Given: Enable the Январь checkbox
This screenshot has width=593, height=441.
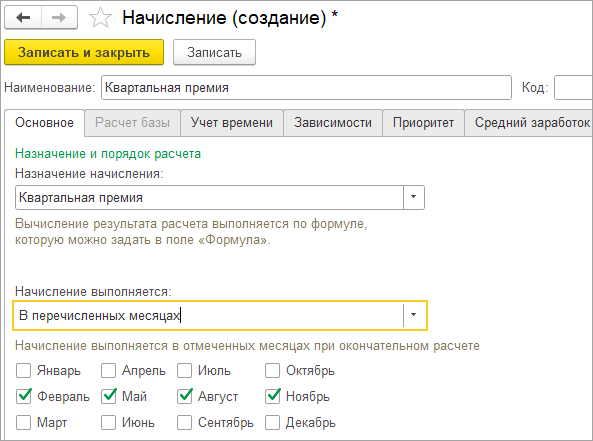Looking at the screenshot, I should click(x=23, y=371).
